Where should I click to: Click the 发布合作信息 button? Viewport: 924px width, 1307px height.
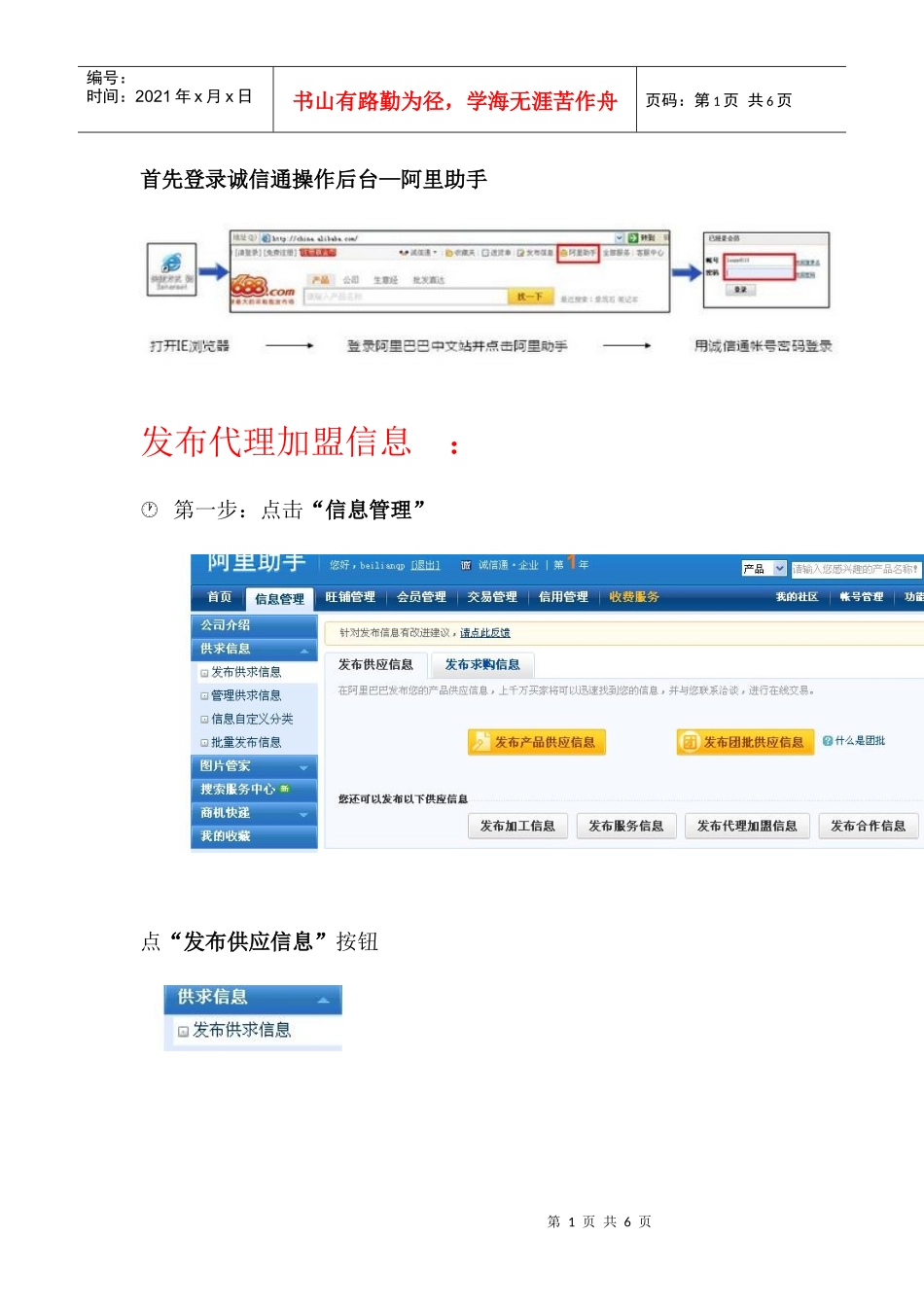pos(869,826)
